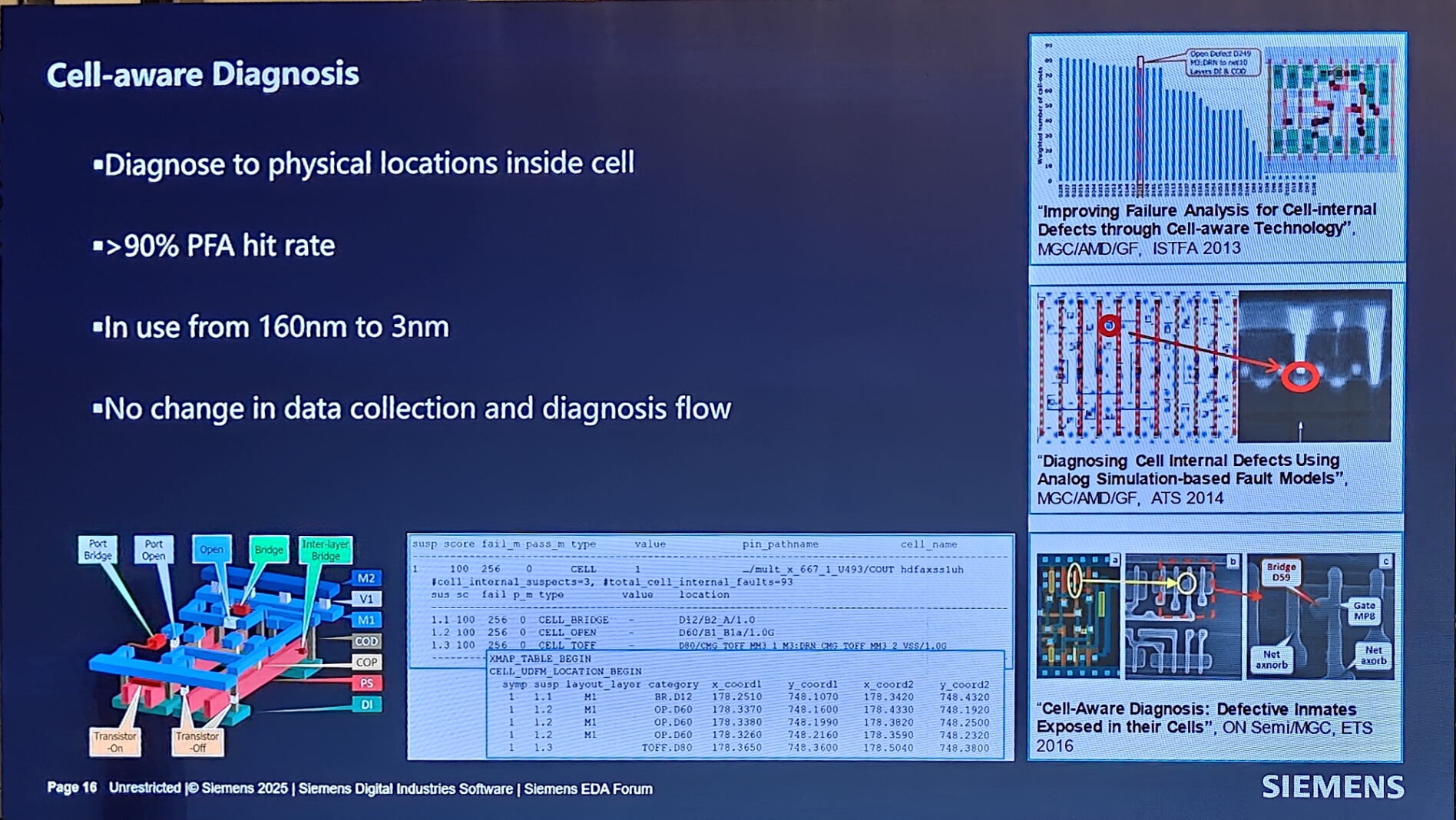The height and width of the screenshot is (820, 1456).
Task: Select the Gate MP8 annotation label
Action: (x=1364, y=611)
